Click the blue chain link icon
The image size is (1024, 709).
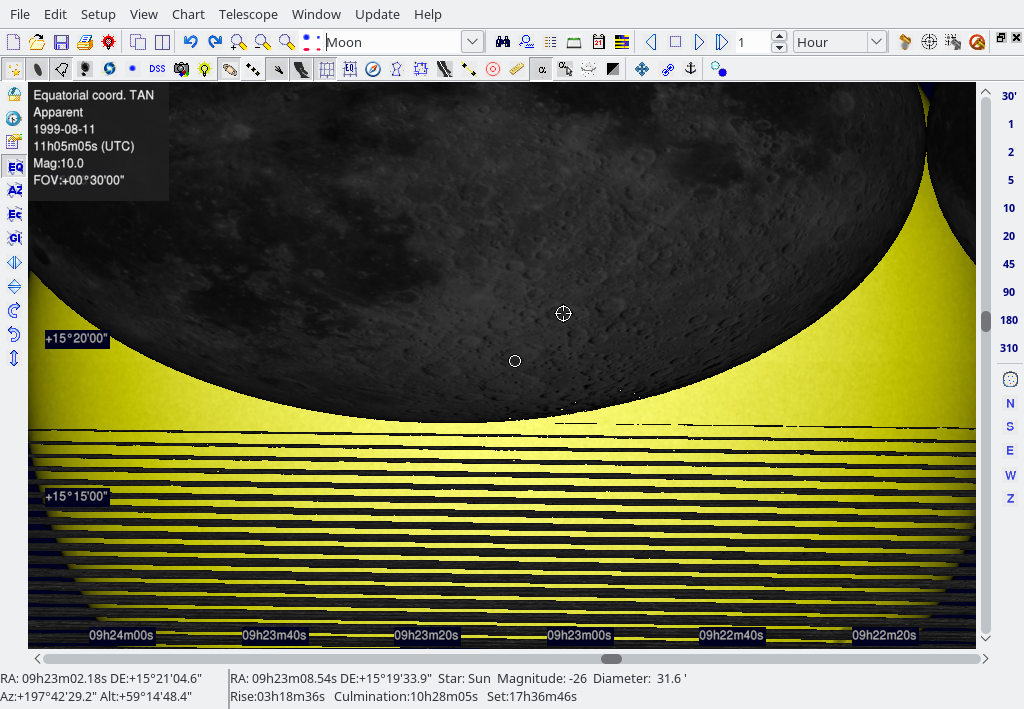point(667,69)
